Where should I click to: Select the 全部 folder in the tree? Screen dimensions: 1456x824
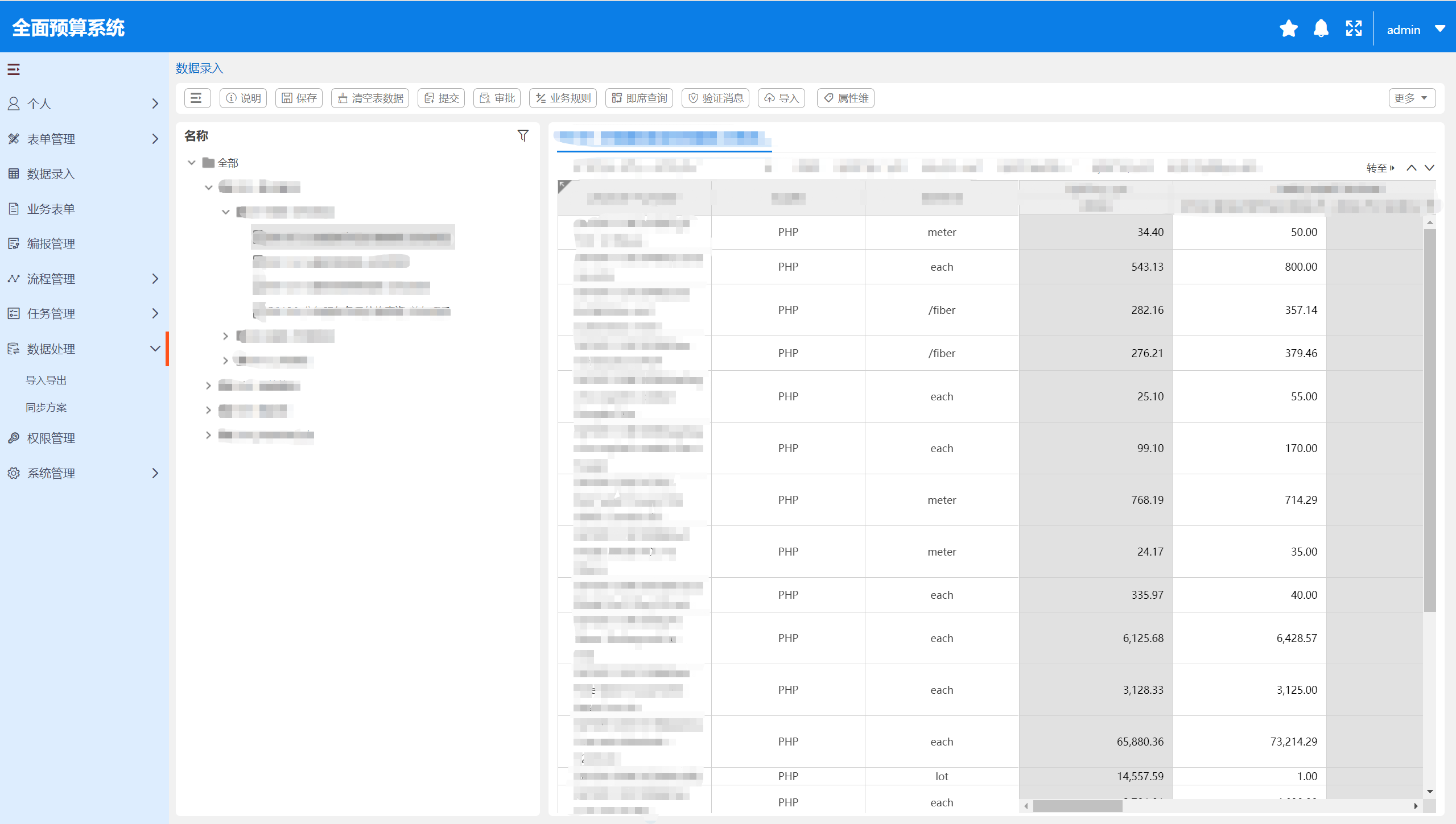[221, 163]
